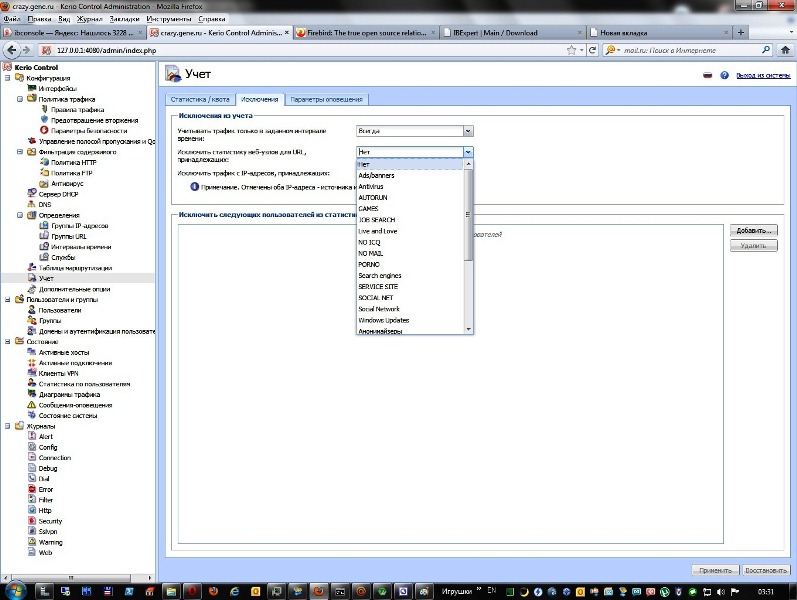Screen dimensions: 797x600
Task: Click the Добавить... button
Action: coord(755,231)
